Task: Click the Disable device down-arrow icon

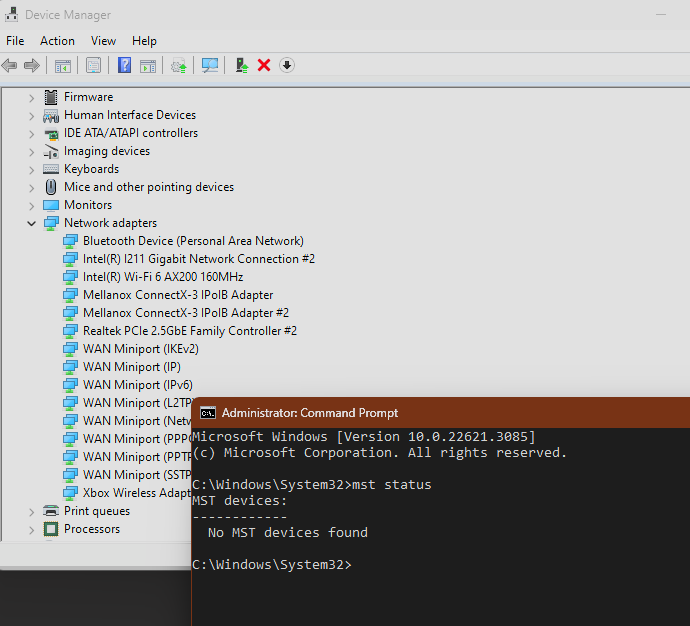Action: (287, 66)
